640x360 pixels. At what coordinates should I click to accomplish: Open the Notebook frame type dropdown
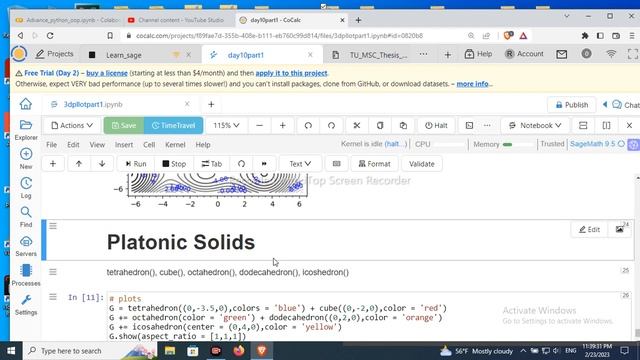(x=535, y=125)
